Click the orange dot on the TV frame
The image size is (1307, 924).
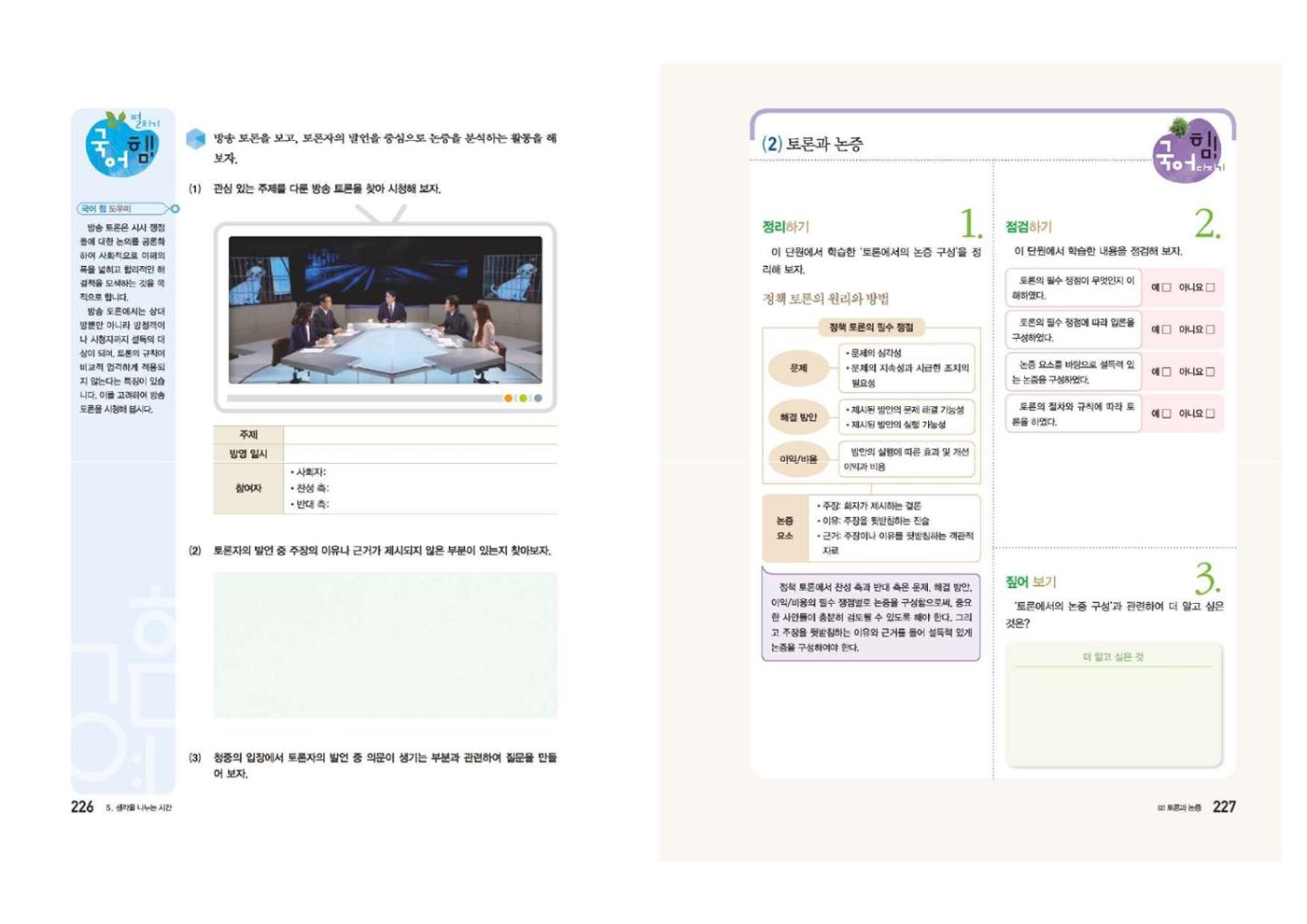508,399
